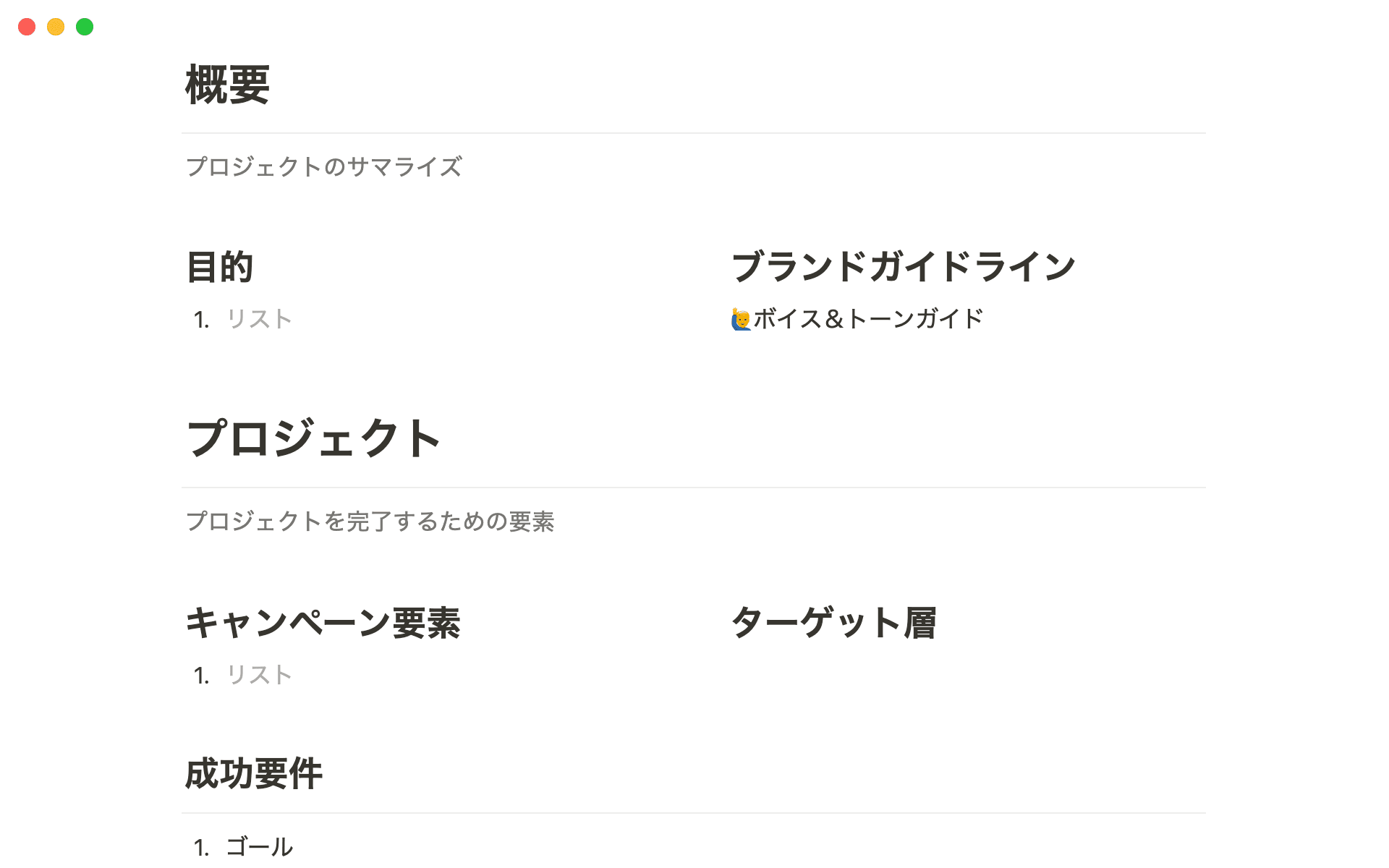Click the リスト placeholder under キャンペーン要素

(258, 675)
